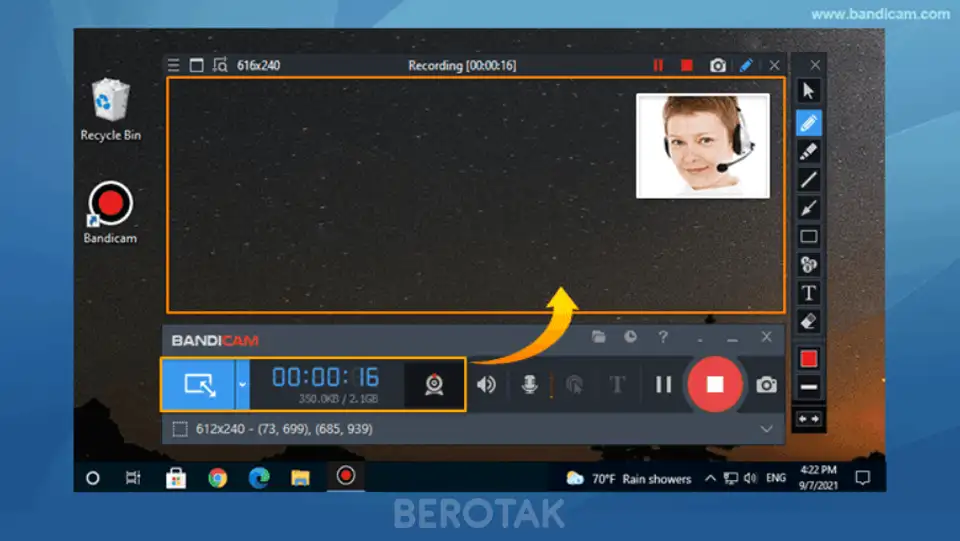This screenshot has height=541, width=960.
Task: Open the volume tray icon
Action: click(751, 478)
